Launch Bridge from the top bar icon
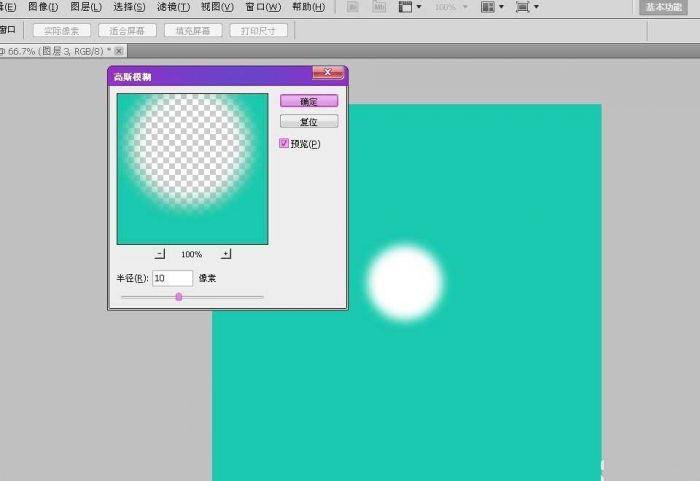The height and width of the screenshot is (481, 700). tap(353, 7)
